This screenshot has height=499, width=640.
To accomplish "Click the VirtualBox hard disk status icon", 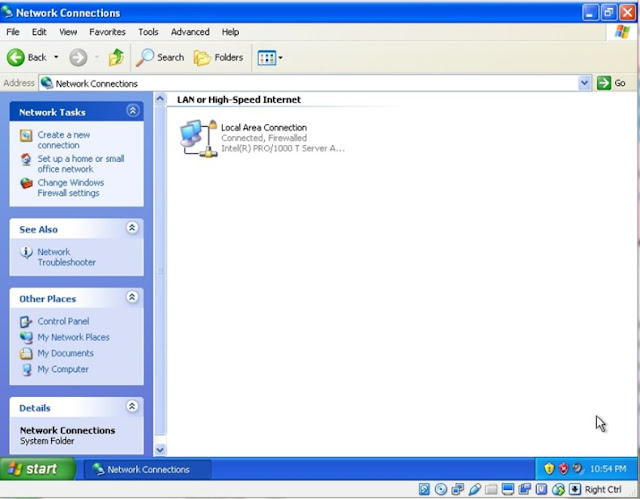I will point(424,489).
